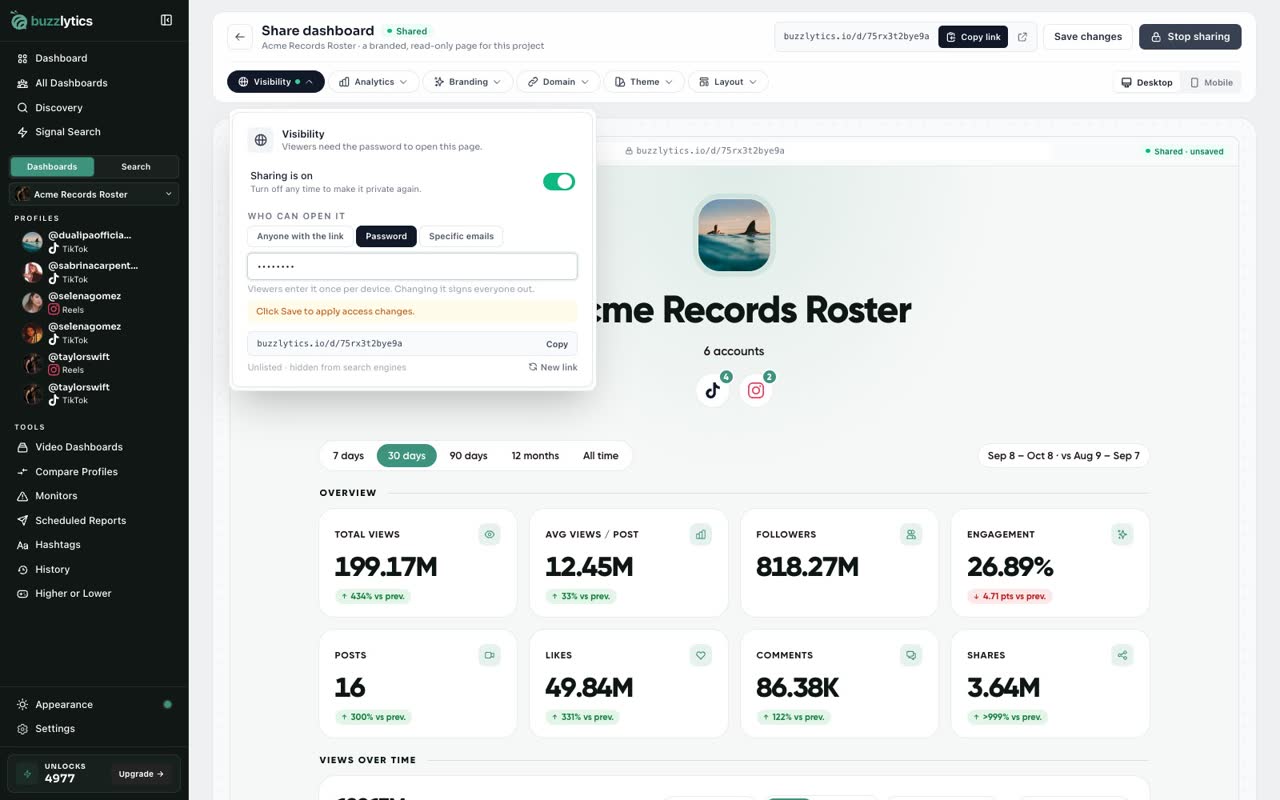Turn off the Sharing is on switch
The image size is (1280, 800).
(559, 181)
